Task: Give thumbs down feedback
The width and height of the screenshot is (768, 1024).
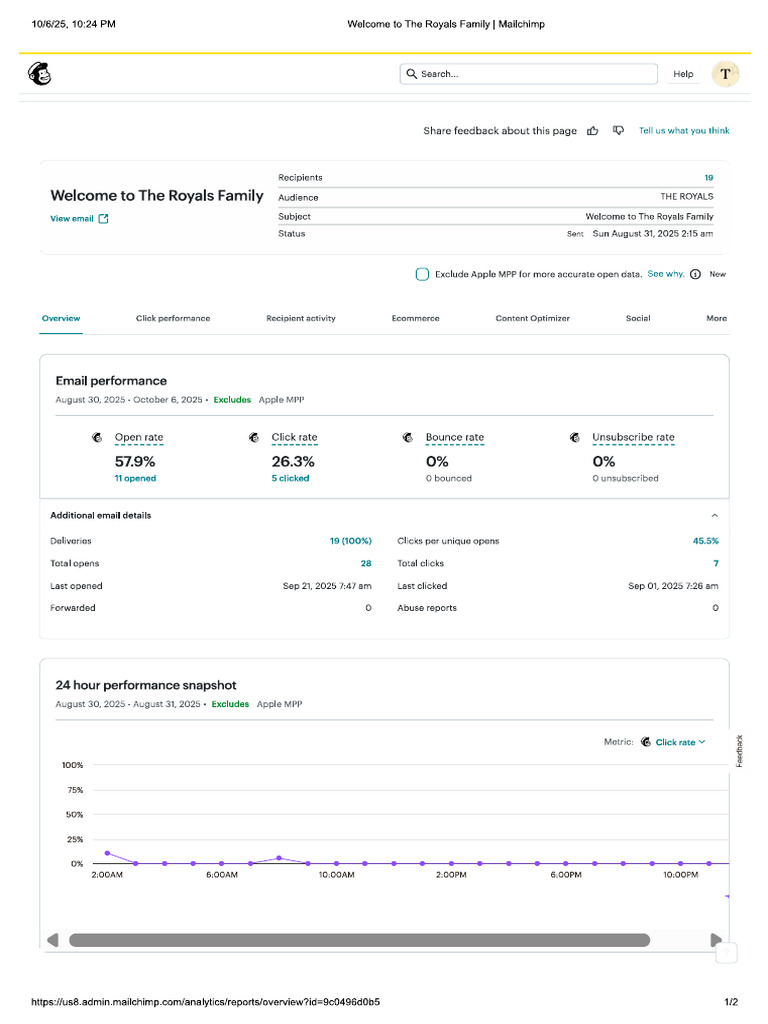Action: click(x=618, y=131)
